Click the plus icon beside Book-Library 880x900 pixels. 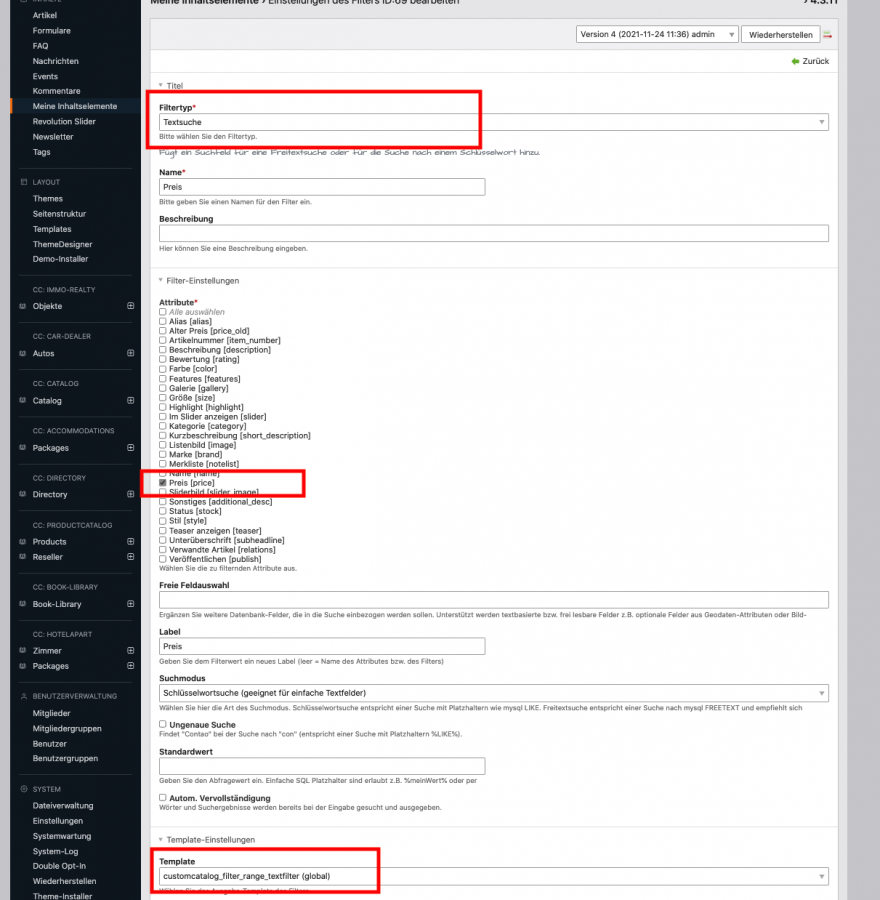130,604
